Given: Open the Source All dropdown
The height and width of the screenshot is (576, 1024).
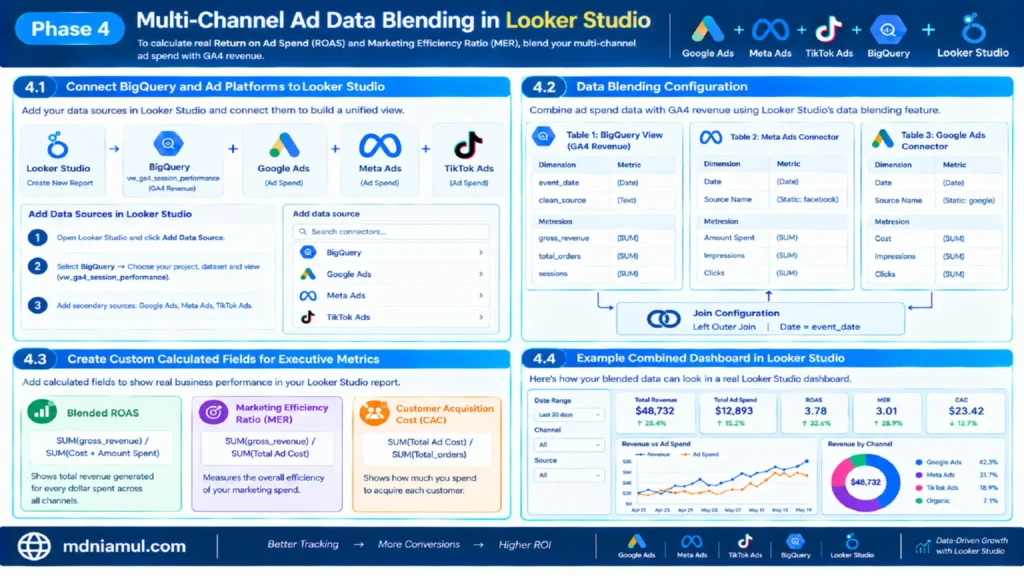Looking at the screenshot, I should pos(568,475).
